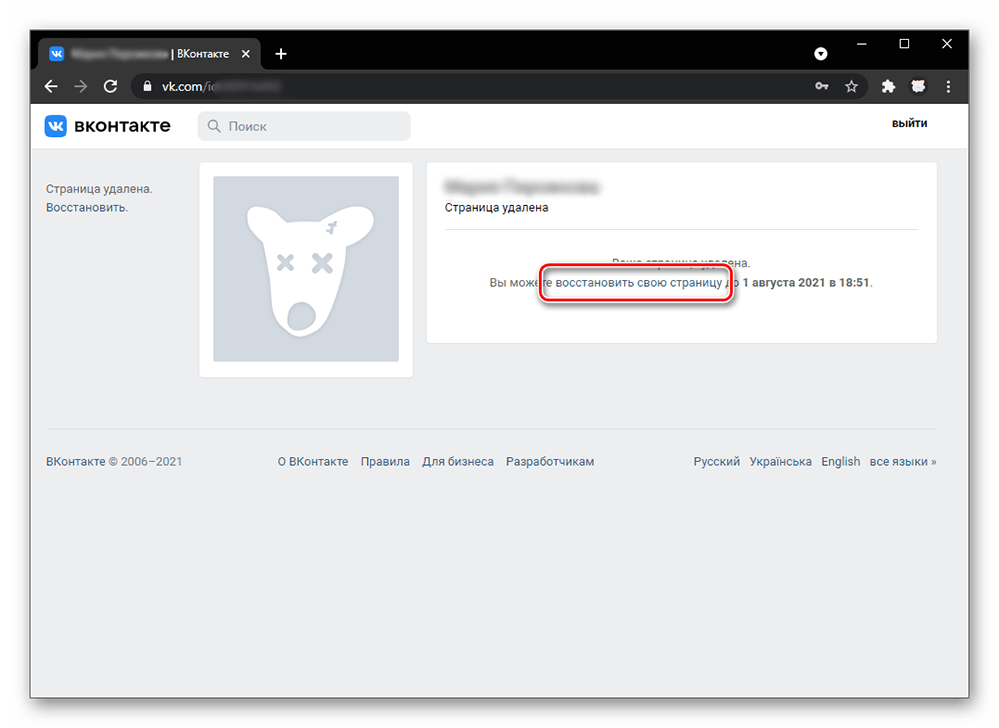
Task: Click the search magnifier icon
Action: (214, 126)
